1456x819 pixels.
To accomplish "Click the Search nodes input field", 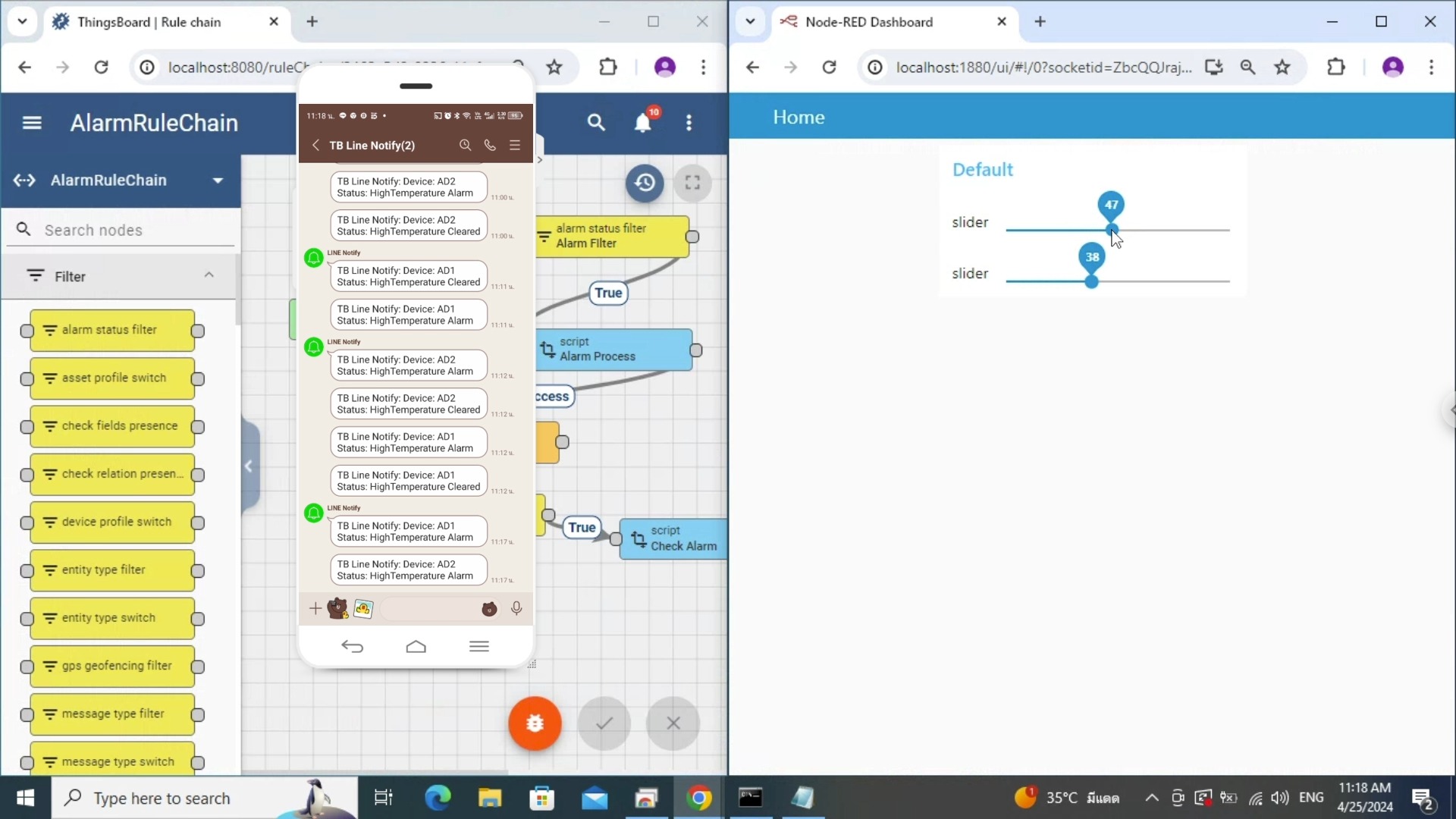I will coord(121,230).
